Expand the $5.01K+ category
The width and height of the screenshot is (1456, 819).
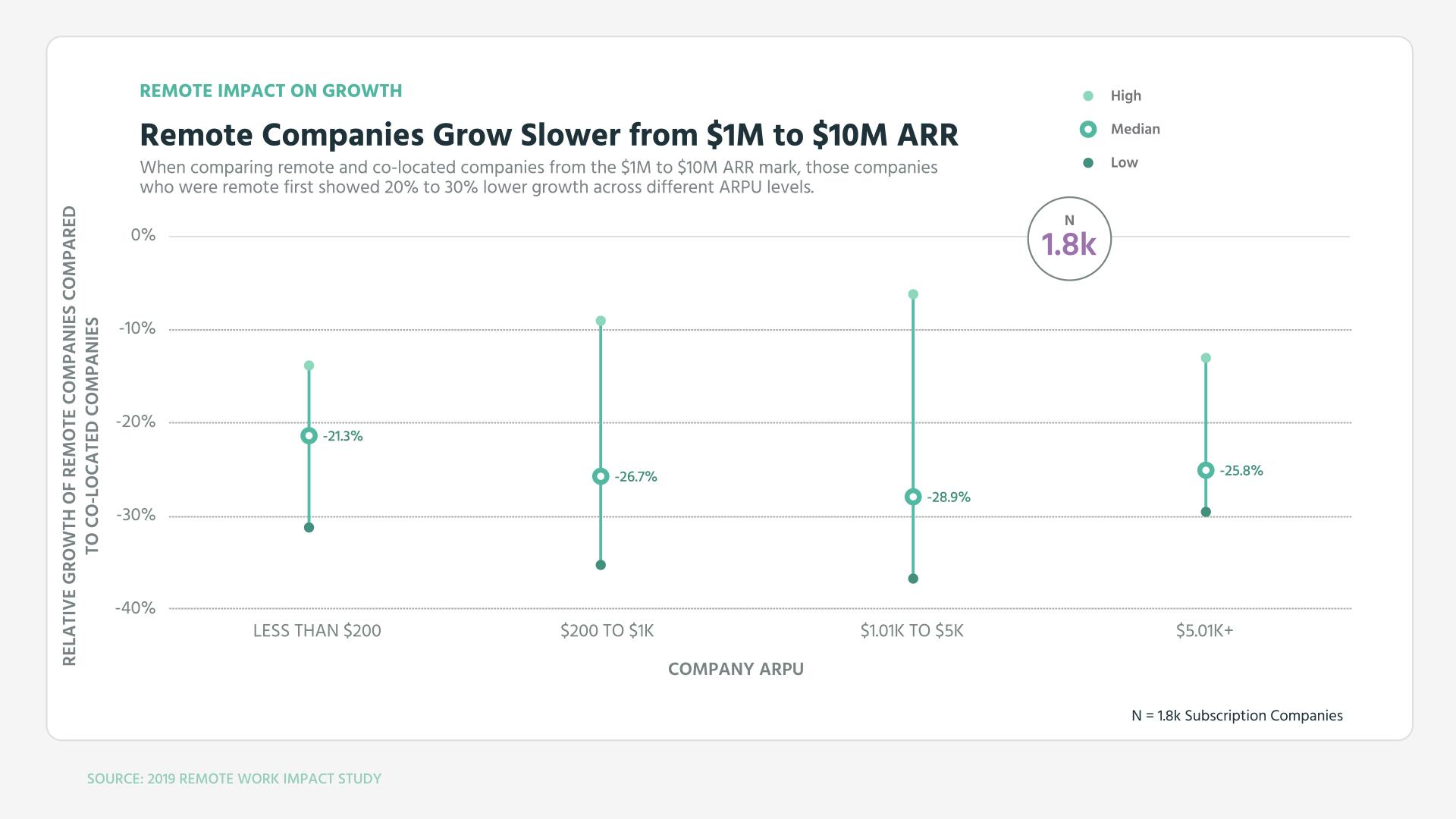(x=1206, y=630)
